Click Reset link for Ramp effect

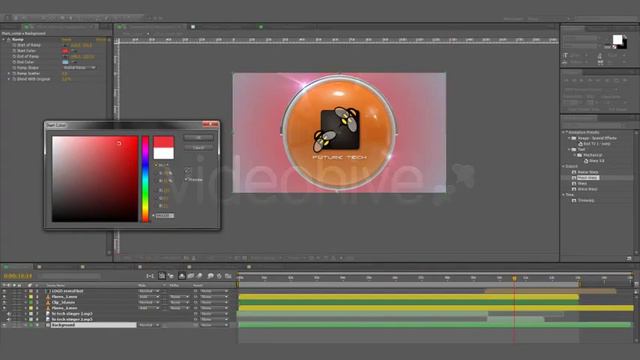66,40
